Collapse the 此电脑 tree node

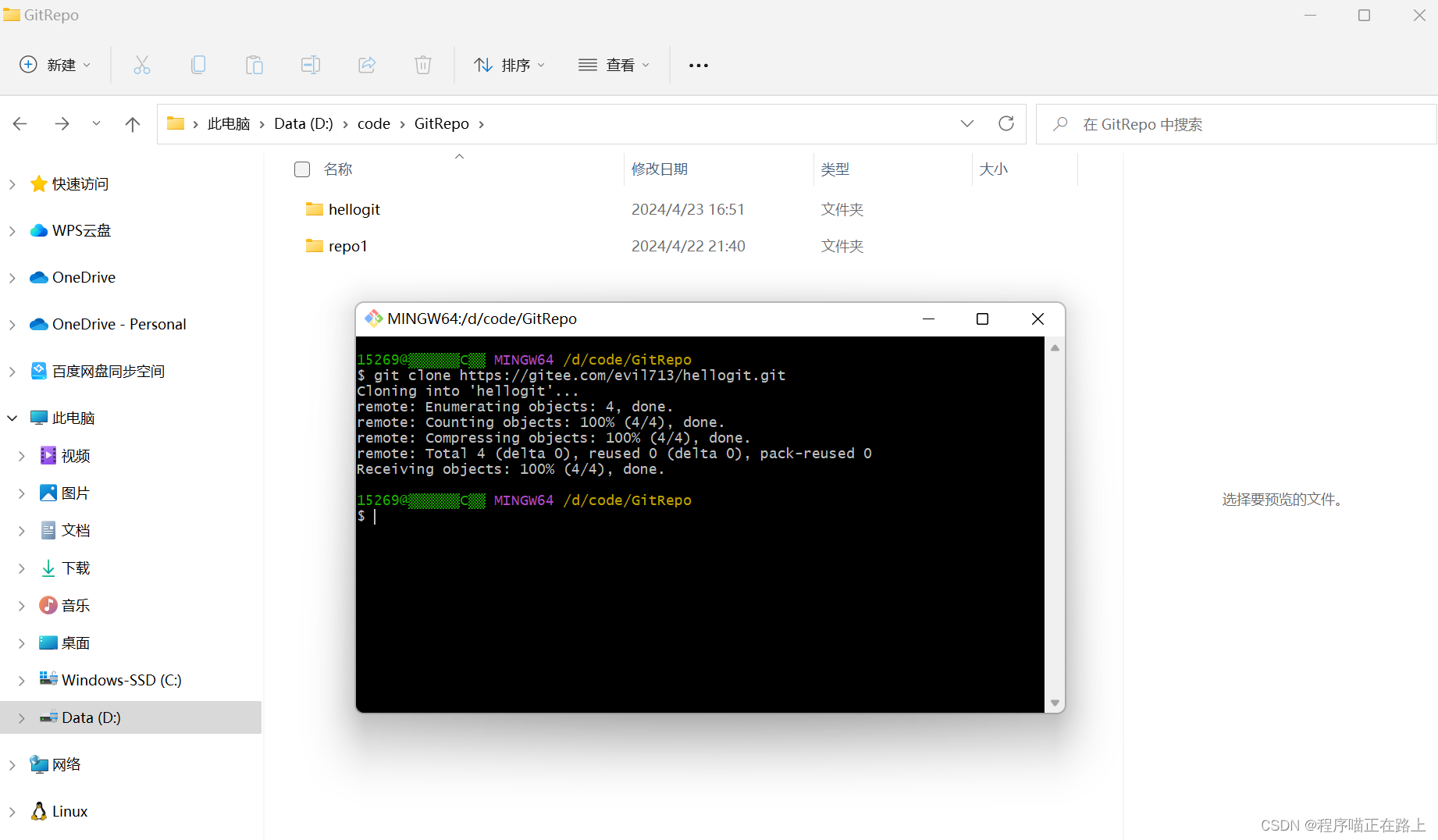(x=12, y=418)
